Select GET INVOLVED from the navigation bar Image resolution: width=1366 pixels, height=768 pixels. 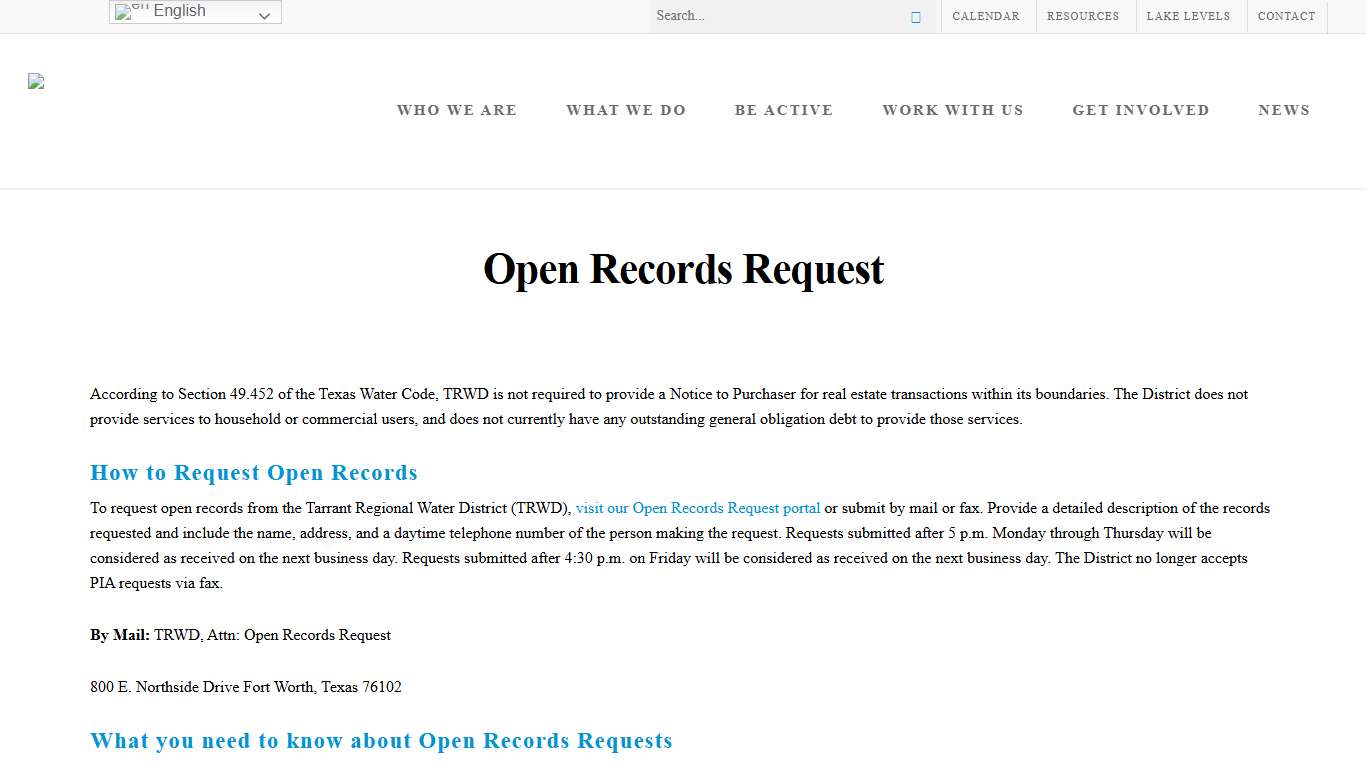(x=1141, y=110)
